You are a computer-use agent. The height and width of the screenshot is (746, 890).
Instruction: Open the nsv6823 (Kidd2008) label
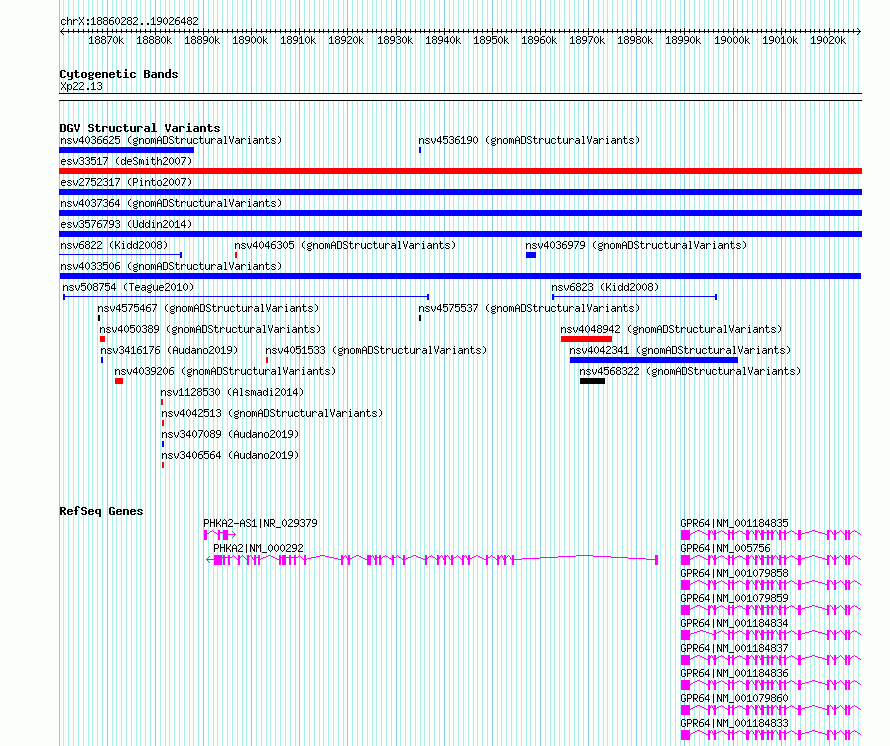point(605,287)
